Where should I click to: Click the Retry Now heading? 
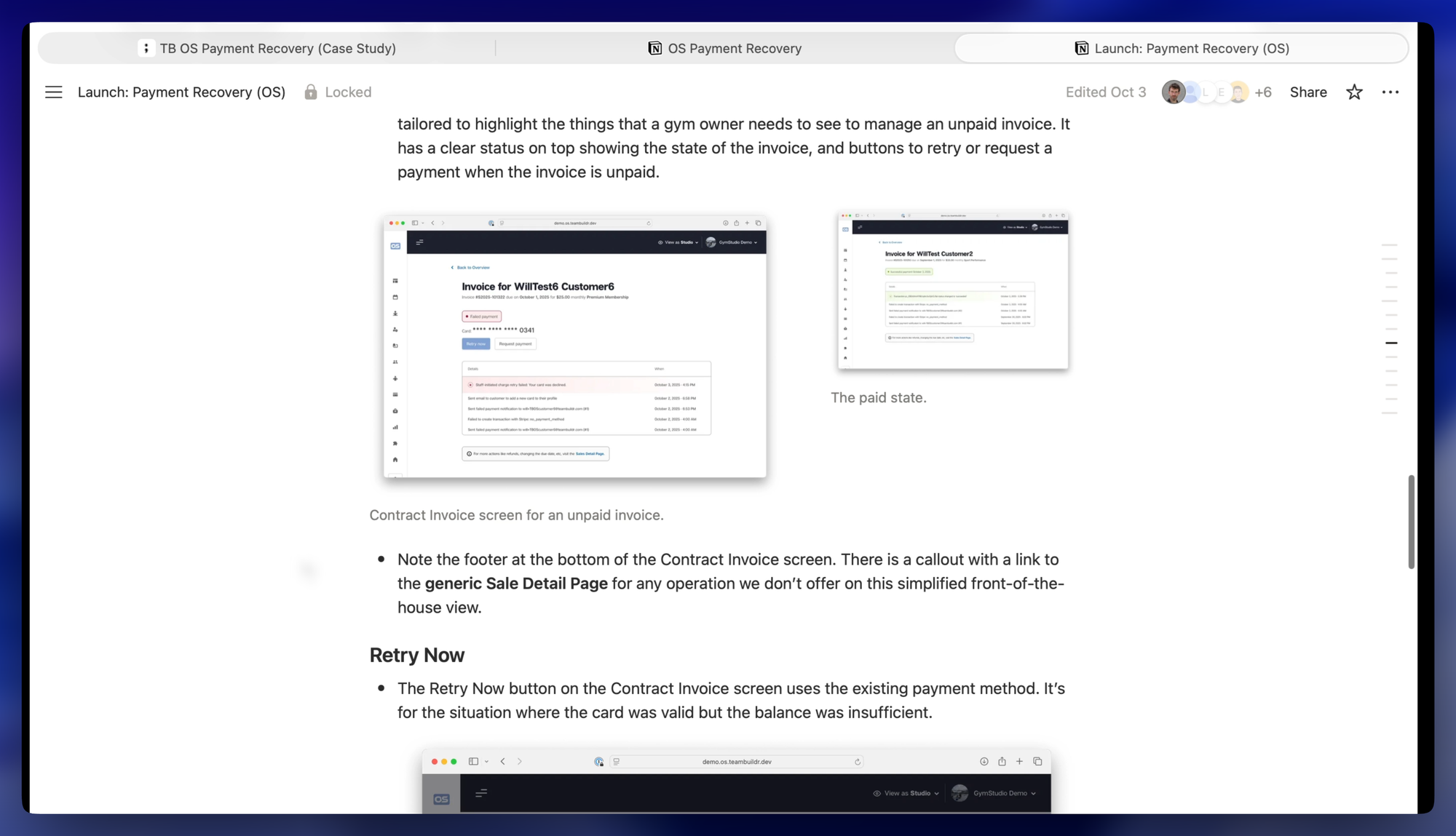416,655
